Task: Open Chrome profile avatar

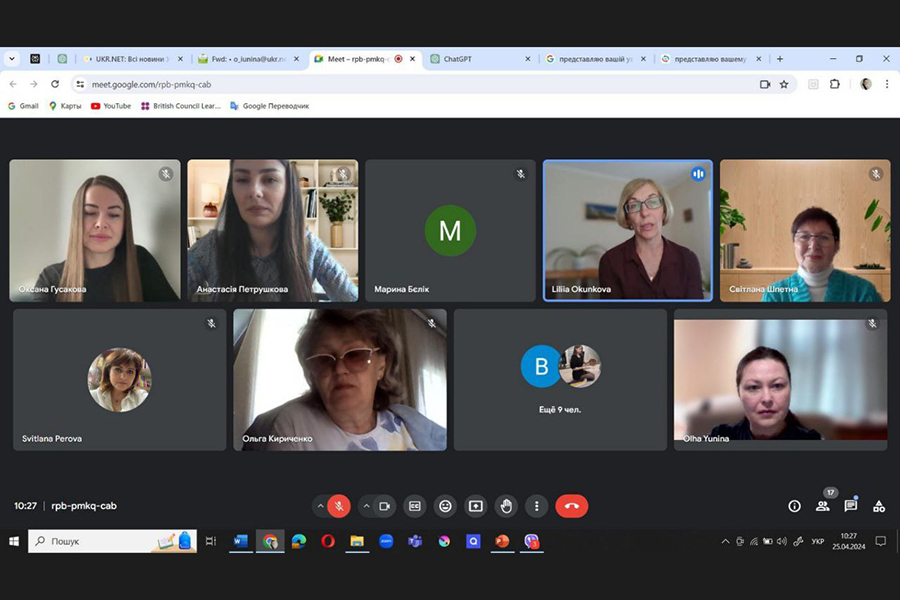Action: coord(866,84)
